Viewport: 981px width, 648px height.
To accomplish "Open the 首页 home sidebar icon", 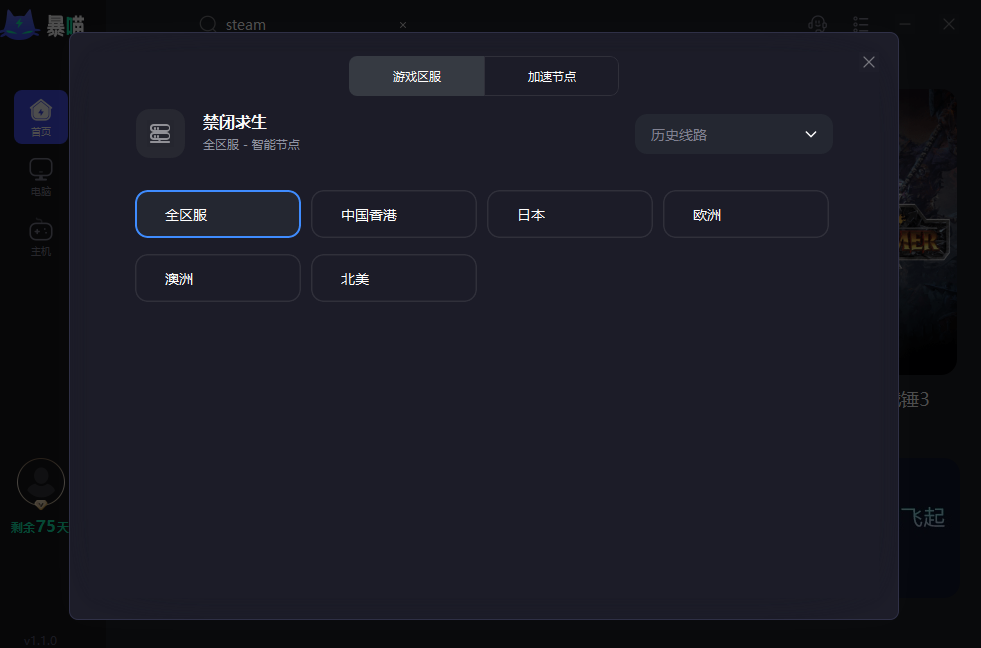I will coord(41,117).
